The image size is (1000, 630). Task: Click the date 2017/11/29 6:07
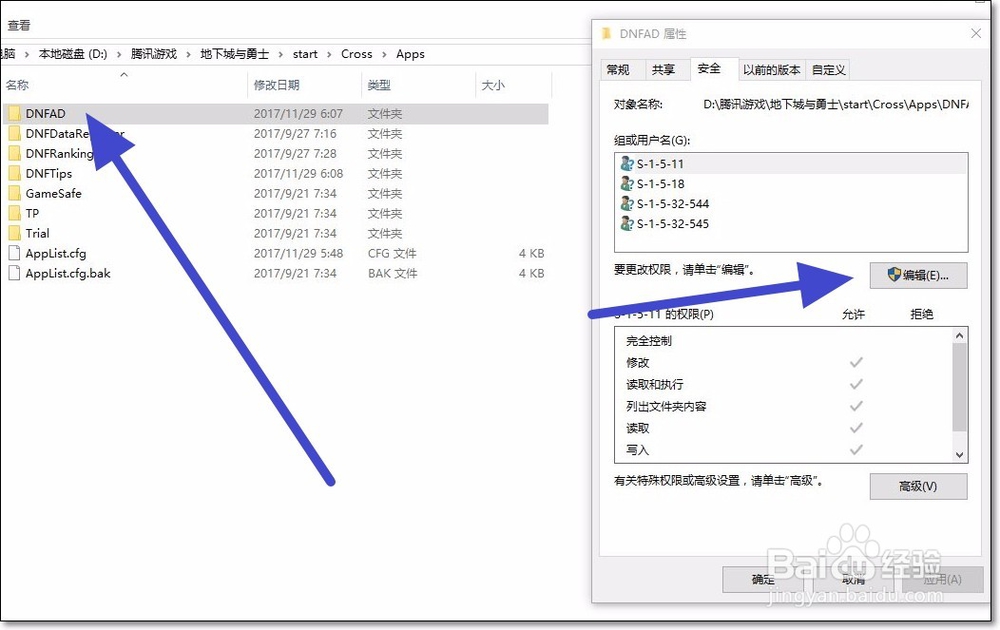pyautogui.click(x=298, y=114)
